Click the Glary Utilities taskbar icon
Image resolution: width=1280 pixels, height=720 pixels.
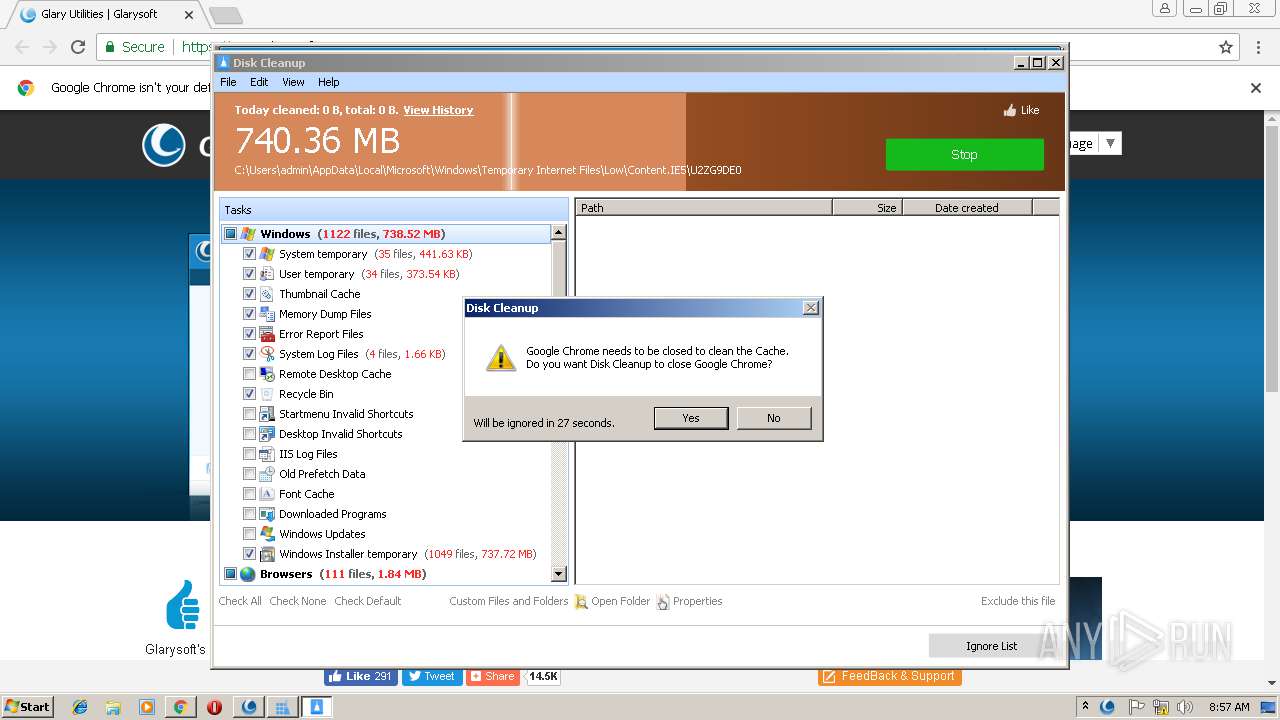(x=248, y=707)
